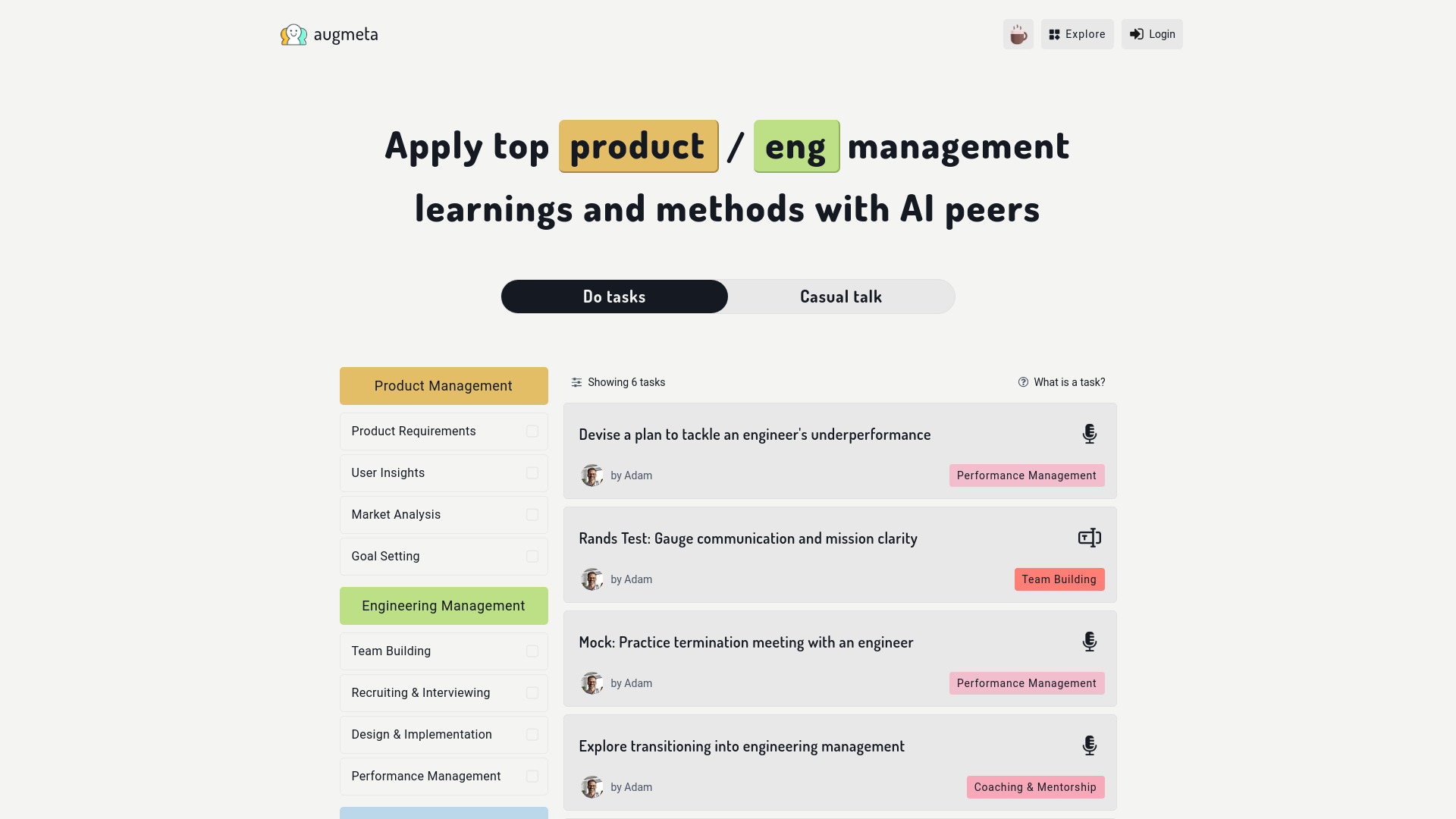Select the Team Building category item
The image size is (1456, 819).
pos(443,651)
